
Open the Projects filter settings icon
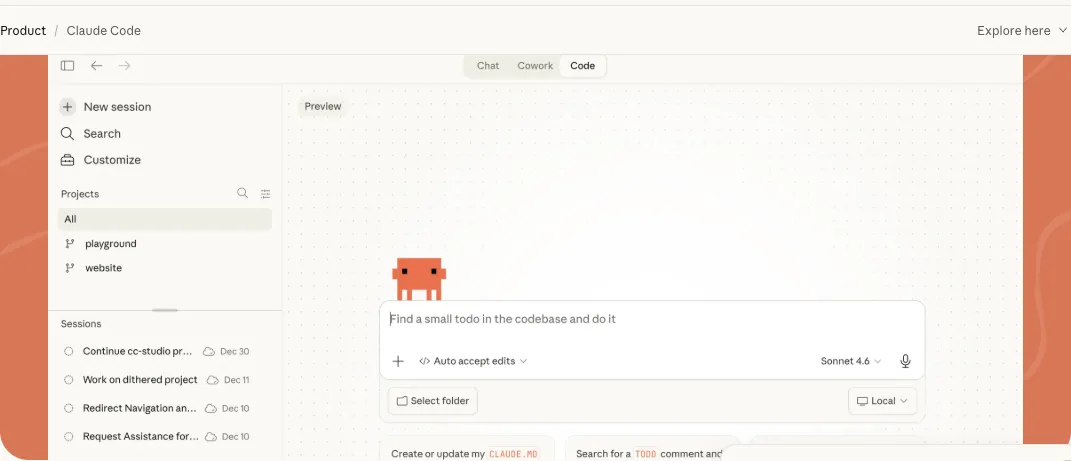pyautogui.click(x=266, y=194)
